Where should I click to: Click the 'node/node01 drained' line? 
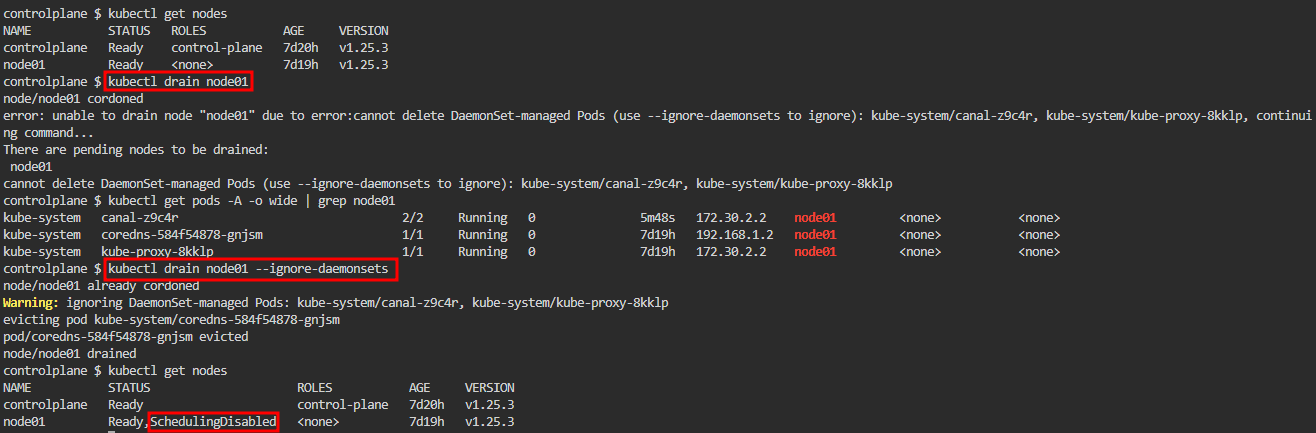coord(70,354)
